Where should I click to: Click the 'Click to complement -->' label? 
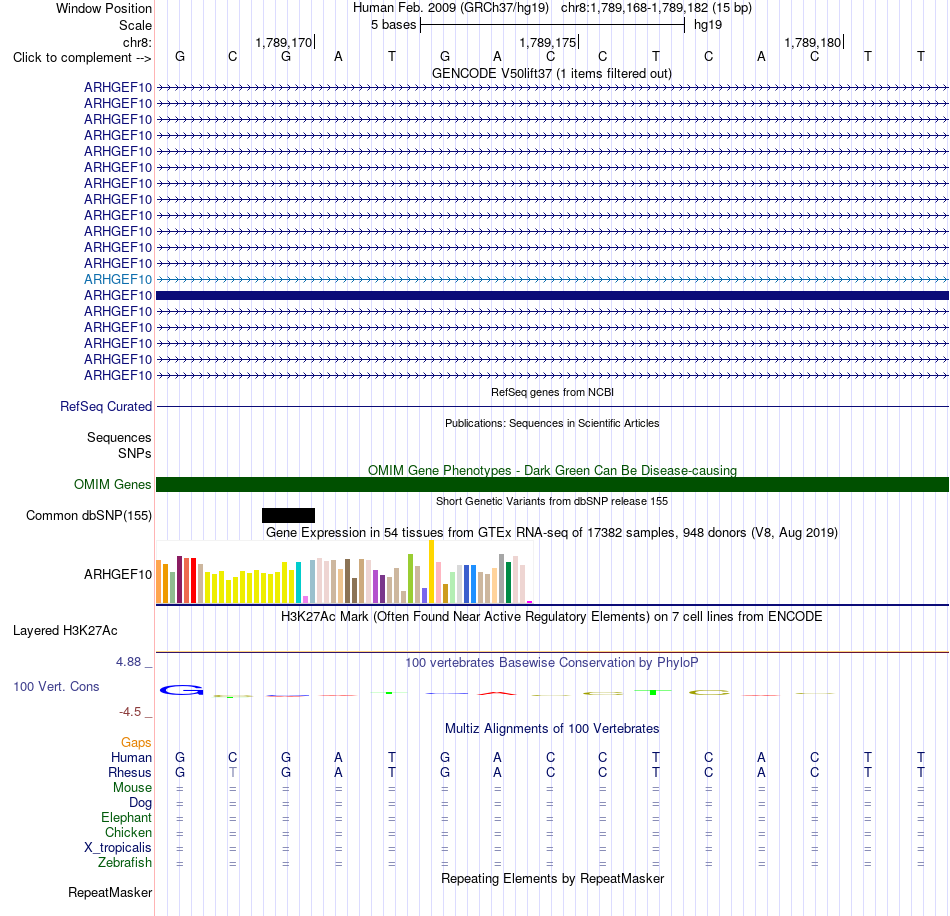click(x=82, y=58)
